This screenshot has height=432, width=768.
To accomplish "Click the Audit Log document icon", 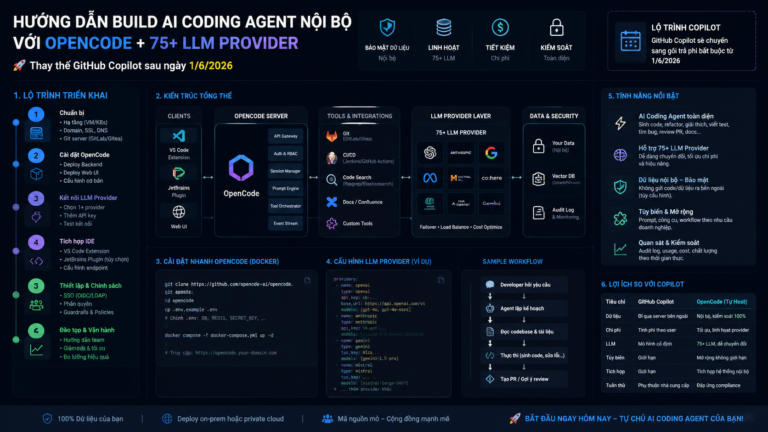I will pos(539,213).
